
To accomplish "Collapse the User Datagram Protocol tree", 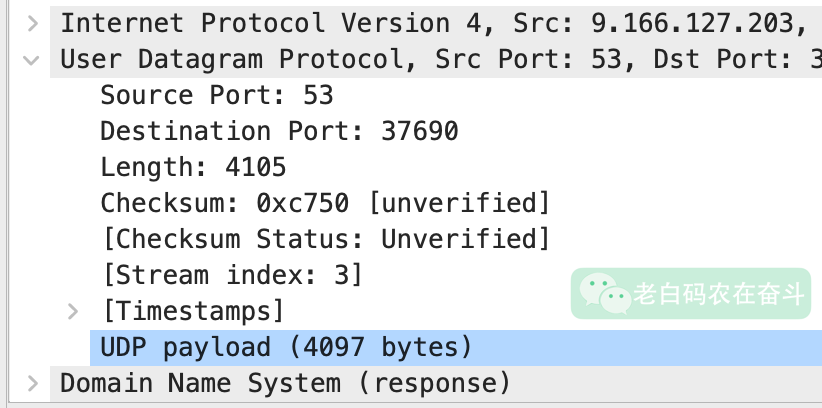I will [33, 60].
